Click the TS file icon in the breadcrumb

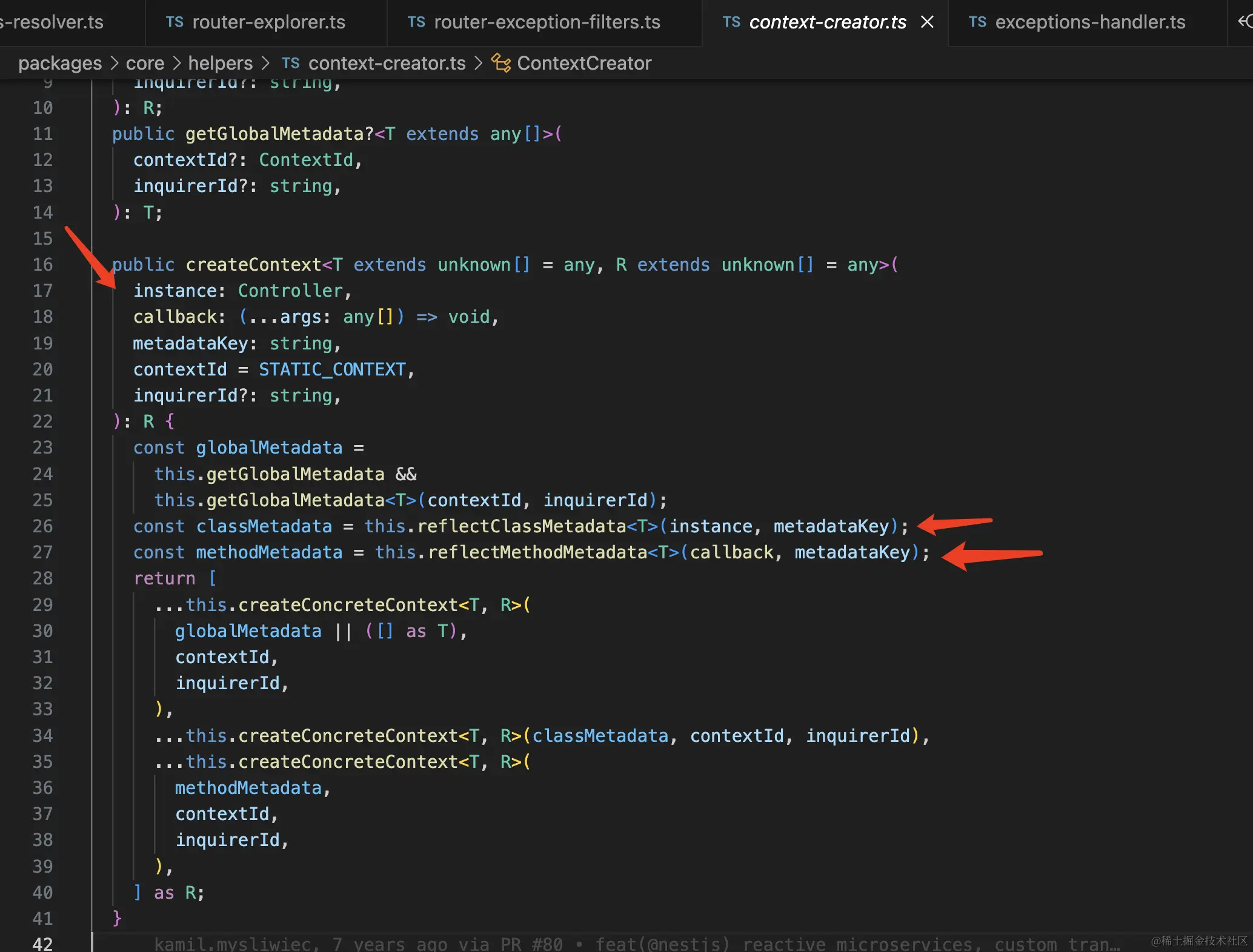tap(291, 63)
